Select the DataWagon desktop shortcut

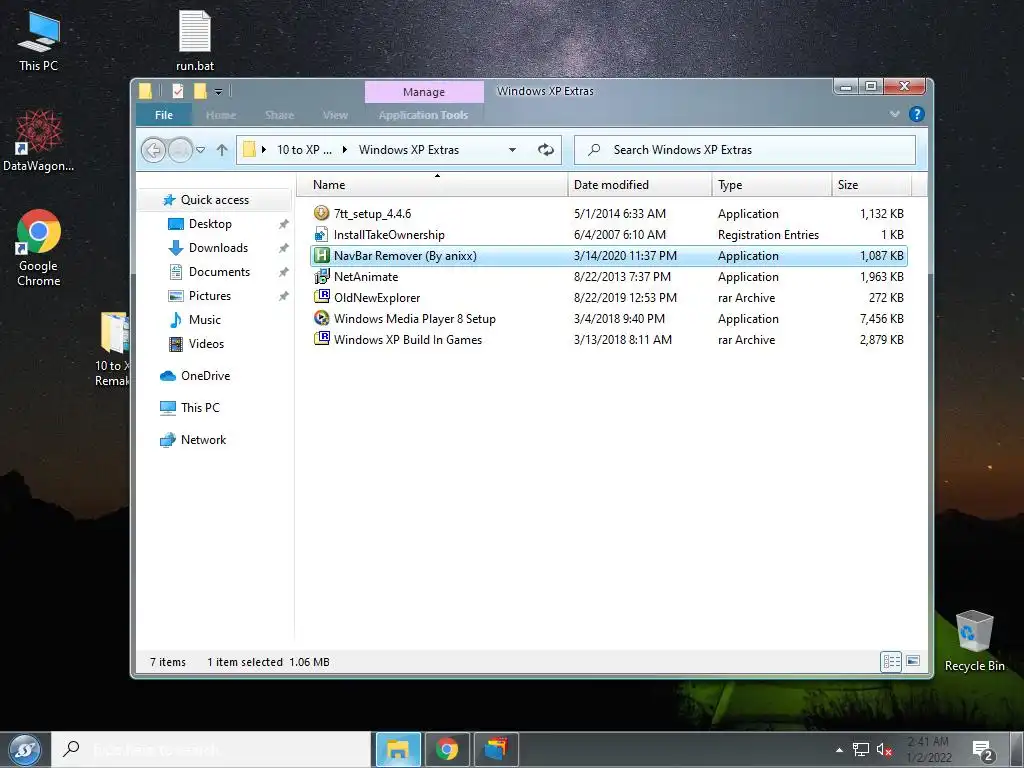click(39, 140)
